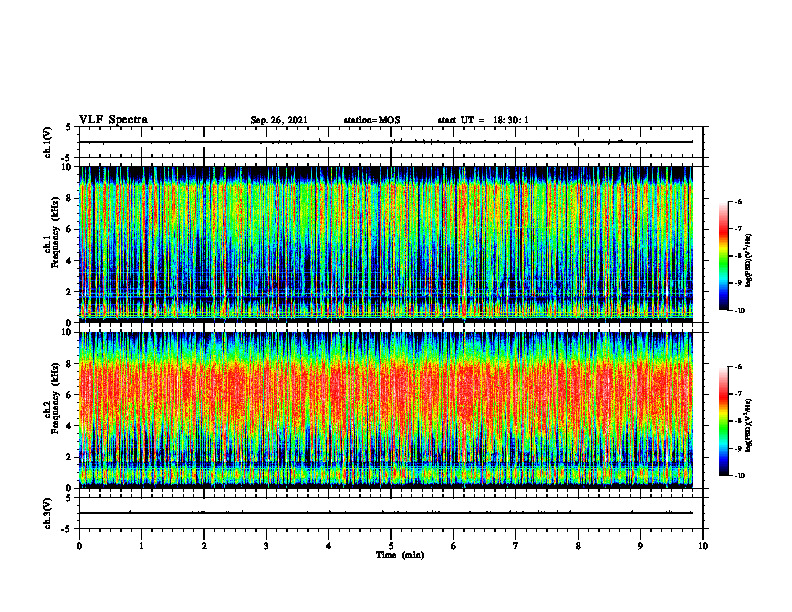Click the date 'Sep. 26, 2021'
The image size is (792, 612).
point(279,120)
